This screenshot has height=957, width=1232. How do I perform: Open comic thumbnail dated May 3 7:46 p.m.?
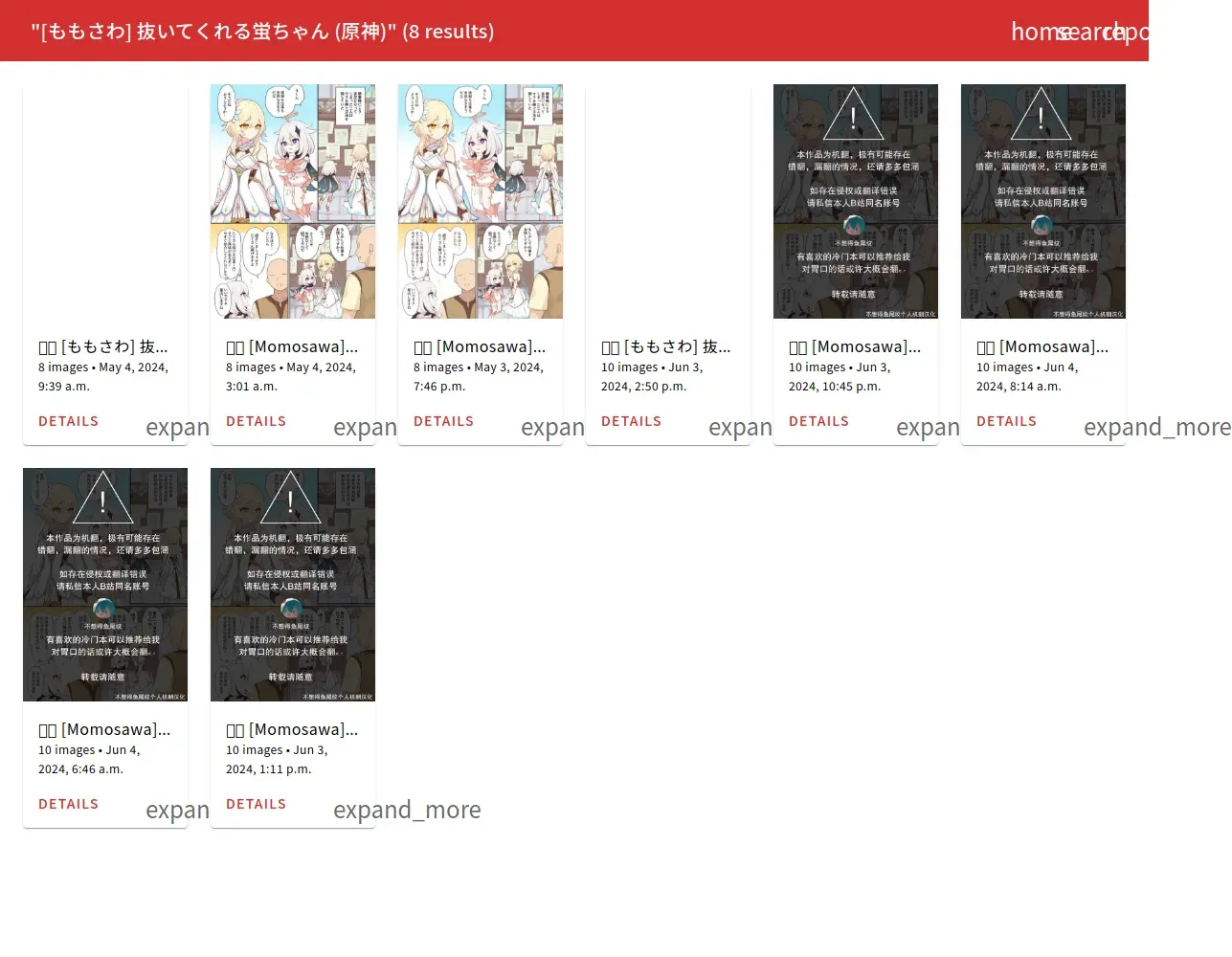tap(481, 201)
